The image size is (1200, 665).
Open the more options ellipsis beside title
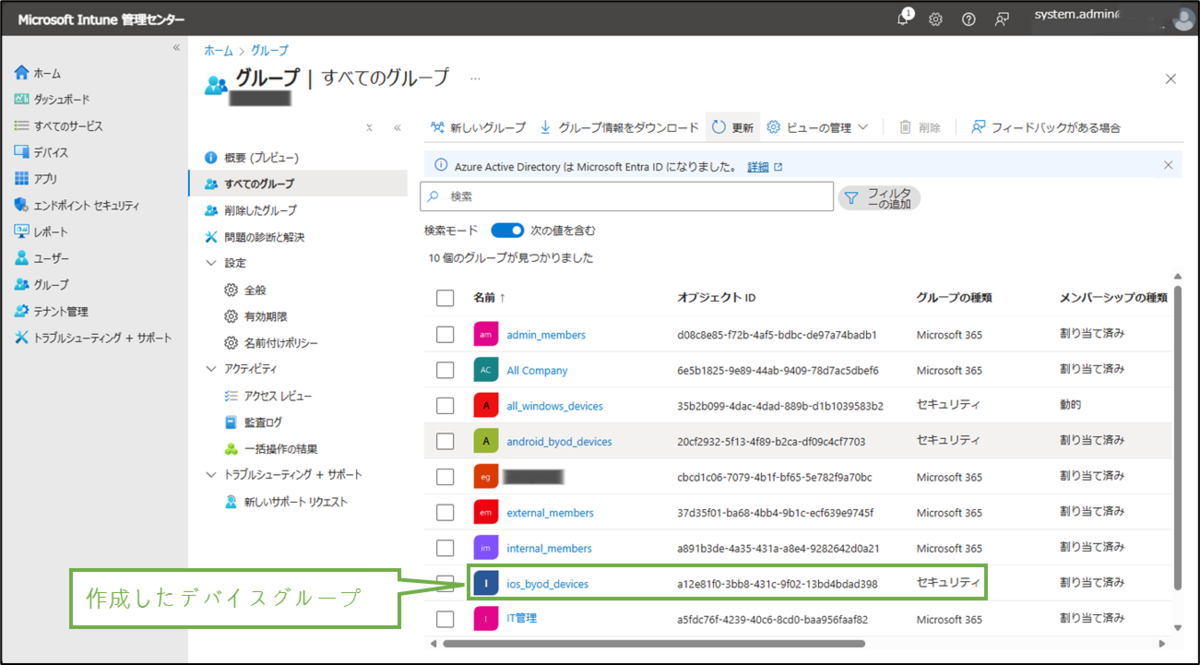pyautogui.click(x=475, y=78)
